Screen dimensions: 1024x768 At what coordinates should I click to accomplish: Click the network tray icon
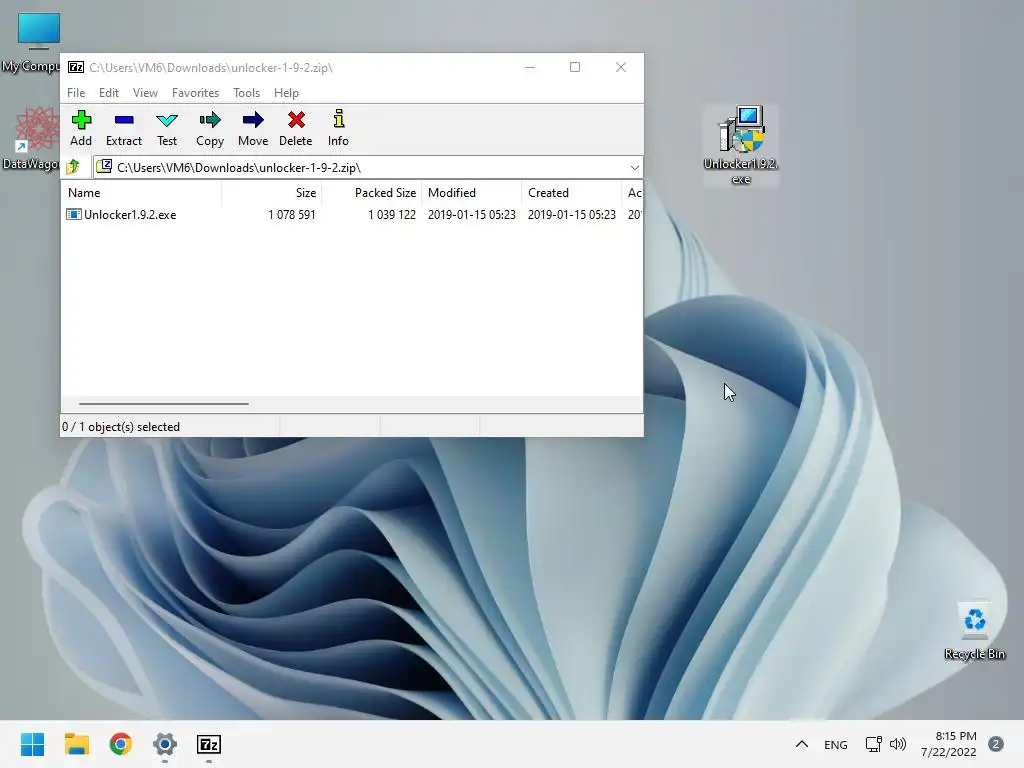[x=873, y=744]
